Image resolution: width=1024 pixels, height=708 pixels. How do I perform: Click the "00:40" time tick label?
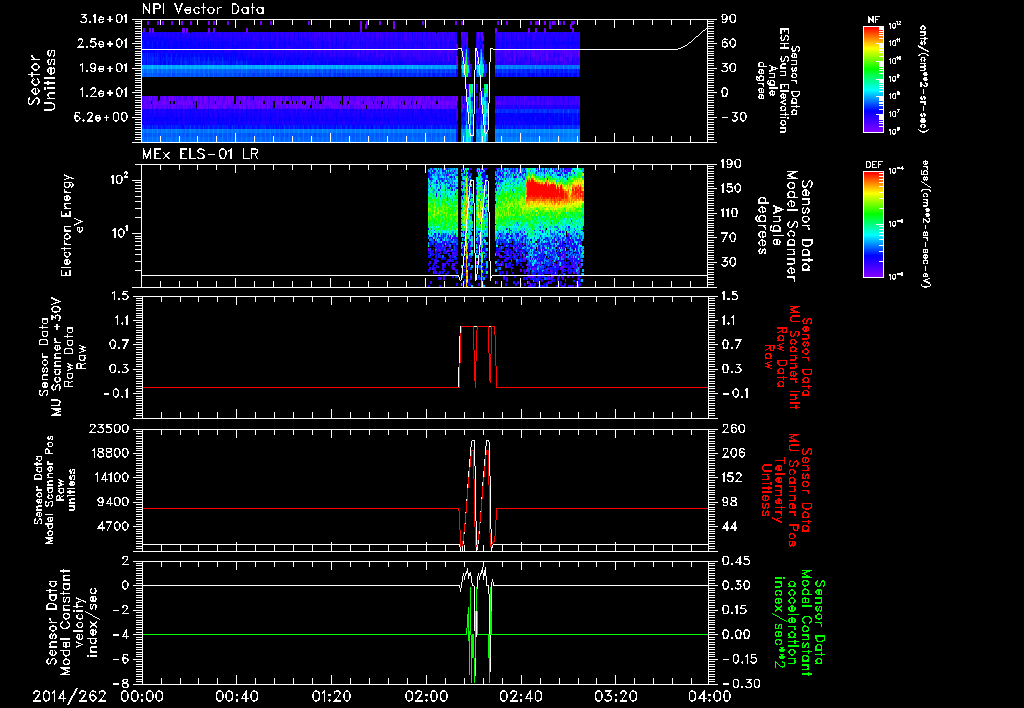[236, 696]
